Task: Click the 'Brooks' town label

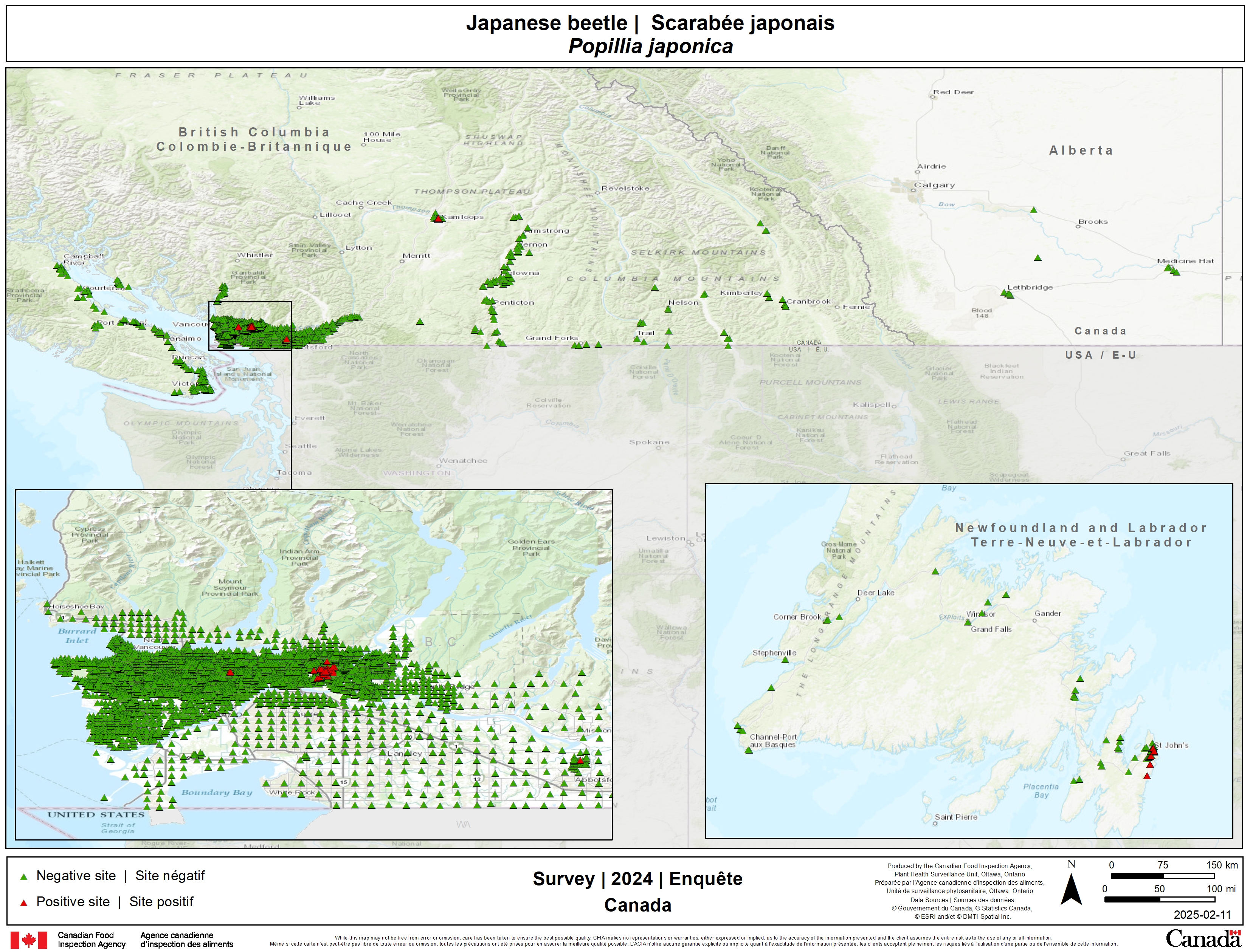Action: coord(1093,221)
